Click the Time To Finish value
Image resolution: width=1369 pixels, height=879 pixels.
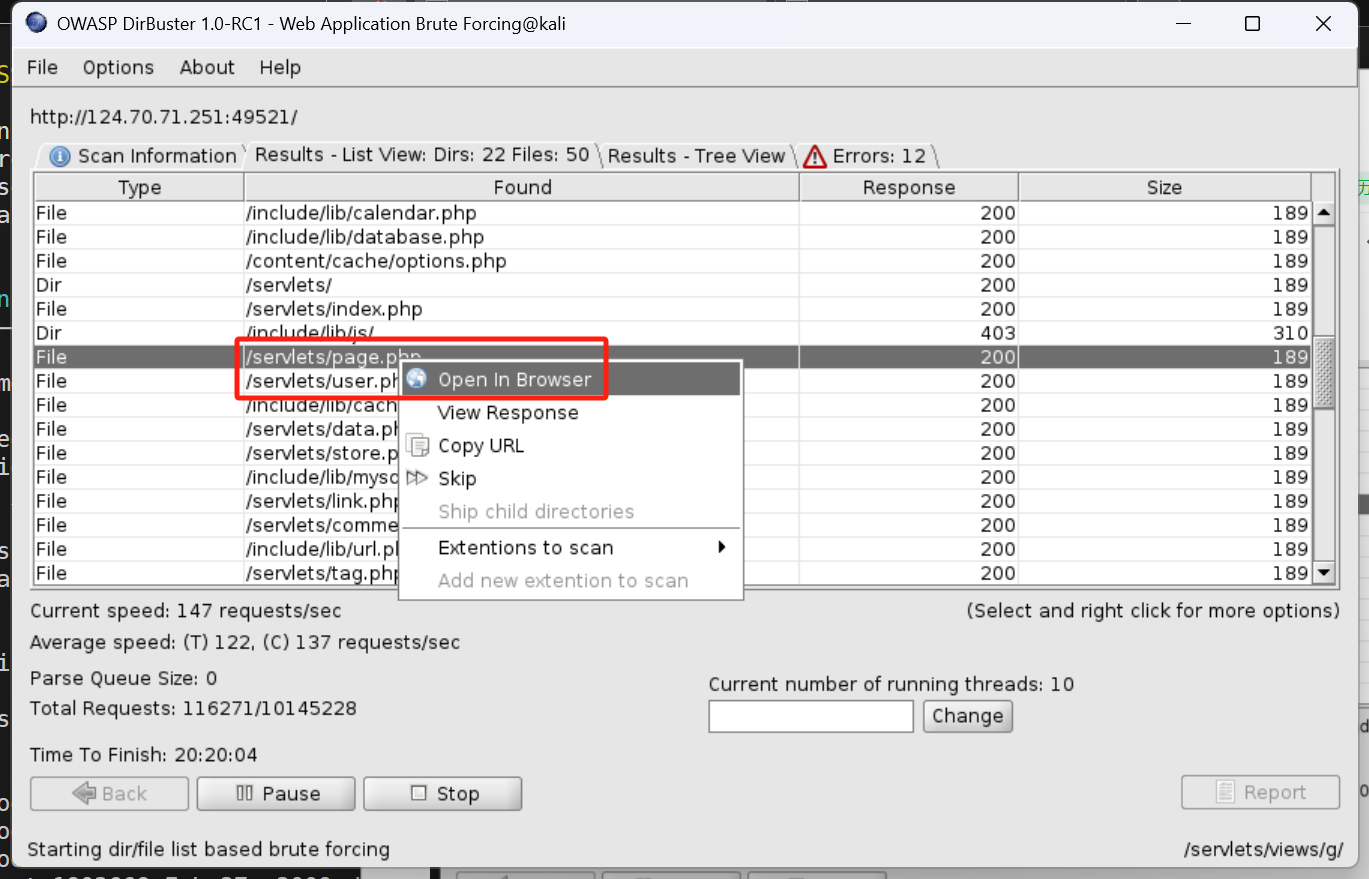pos(217,755)
